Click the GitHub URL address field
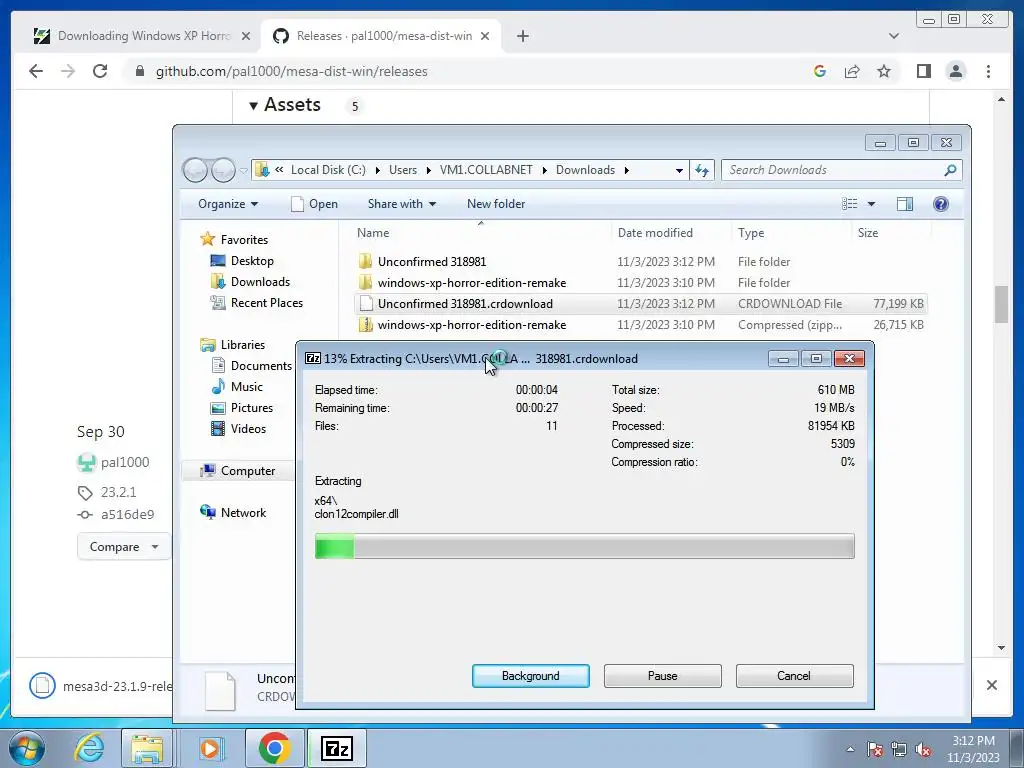This screenshot has height=768, width=1024. click(x=291, y=71)
